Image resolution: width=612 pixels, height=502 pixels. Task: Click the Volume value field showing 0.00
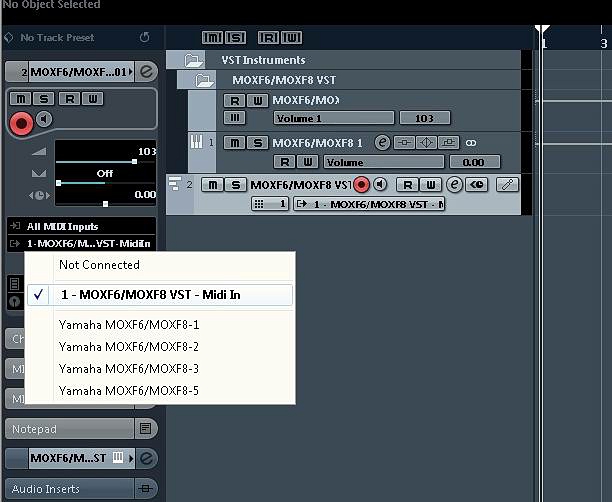pyautogui.click(x=474, y=162)
